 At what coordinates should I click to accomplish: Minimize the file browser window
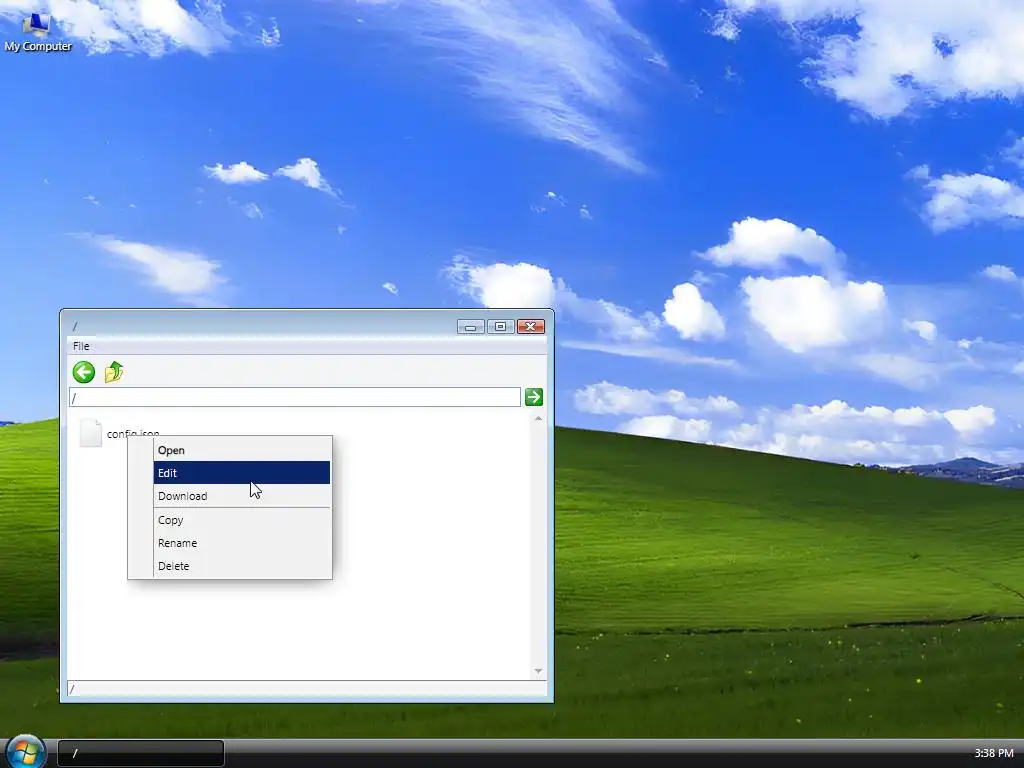[x=470, y=327]
